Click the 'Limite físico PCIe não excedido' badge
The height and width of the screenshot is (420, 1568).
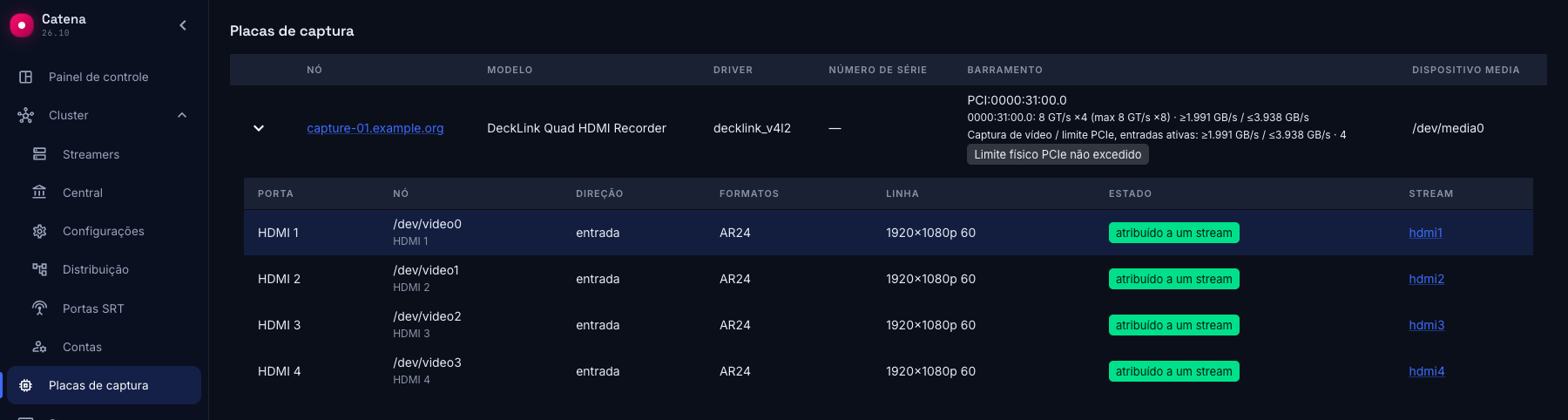1058,154
